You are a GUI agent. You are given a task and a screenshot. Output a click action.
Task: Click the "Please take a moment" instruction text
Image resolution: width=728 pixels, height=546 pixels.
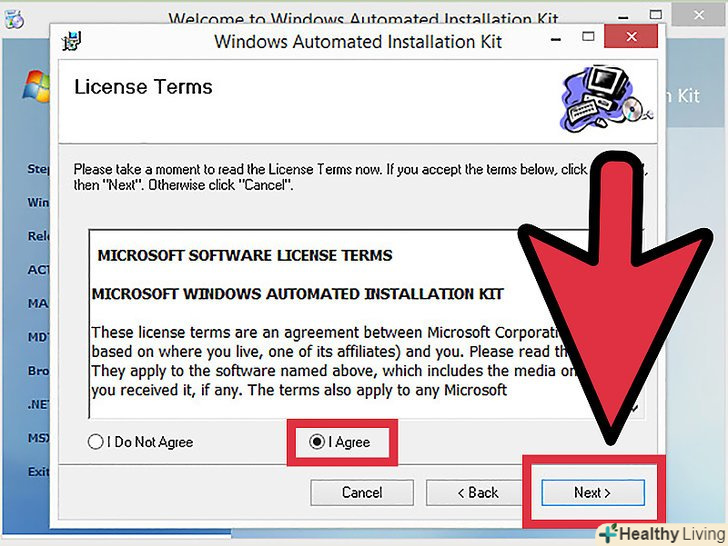click(360, 177)
